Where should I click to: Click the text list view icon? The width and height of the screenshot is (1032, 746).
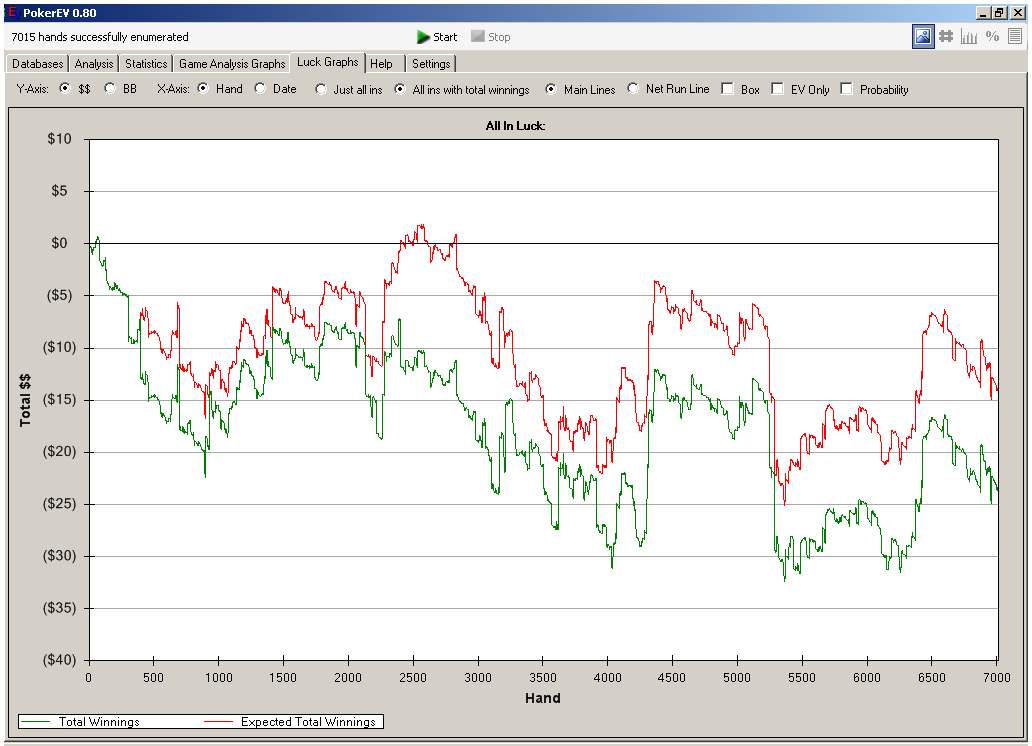[x=1015, y=37]
